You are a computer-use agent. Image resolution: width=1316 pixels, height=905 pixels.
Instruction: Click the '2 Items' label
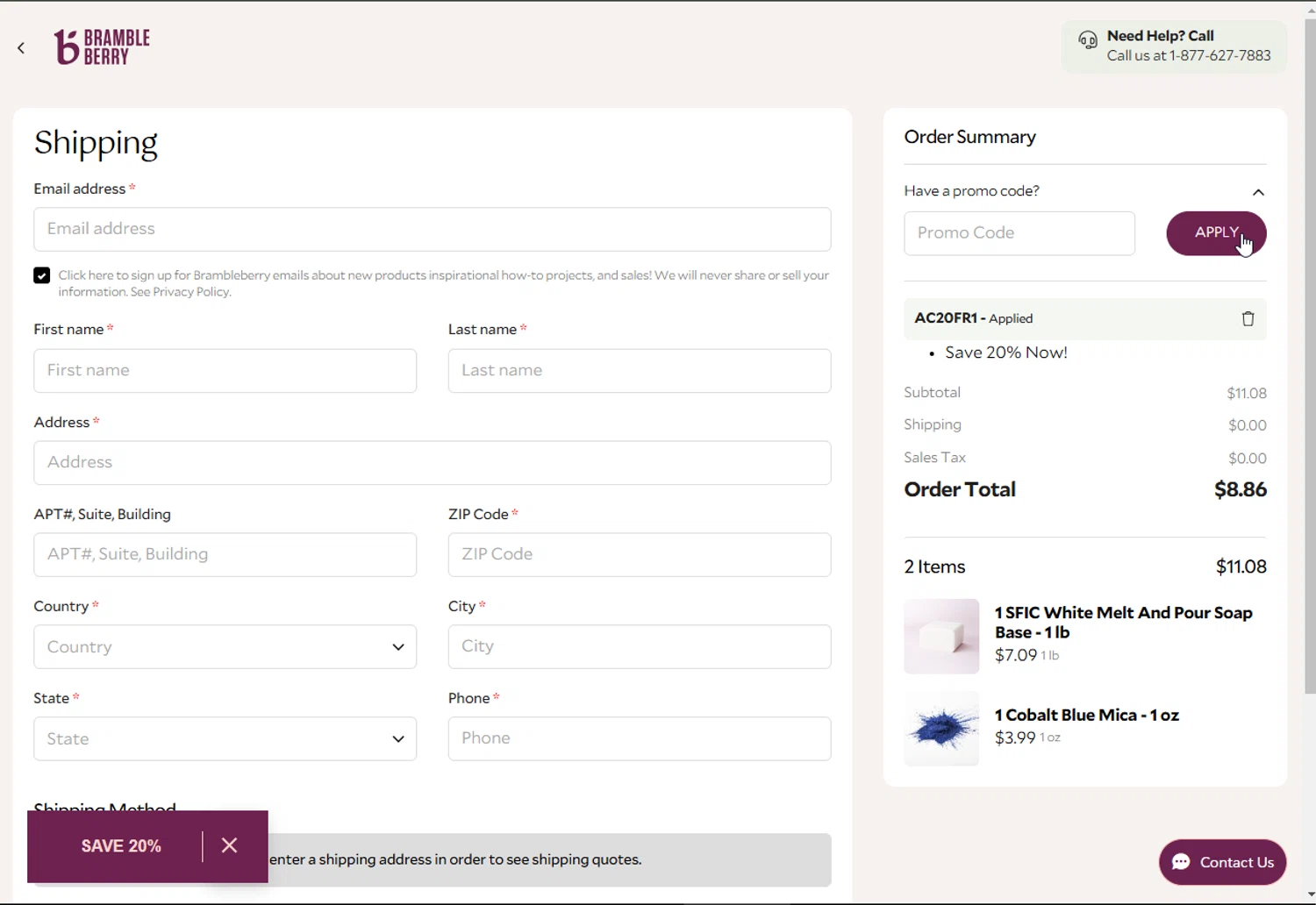934,567
